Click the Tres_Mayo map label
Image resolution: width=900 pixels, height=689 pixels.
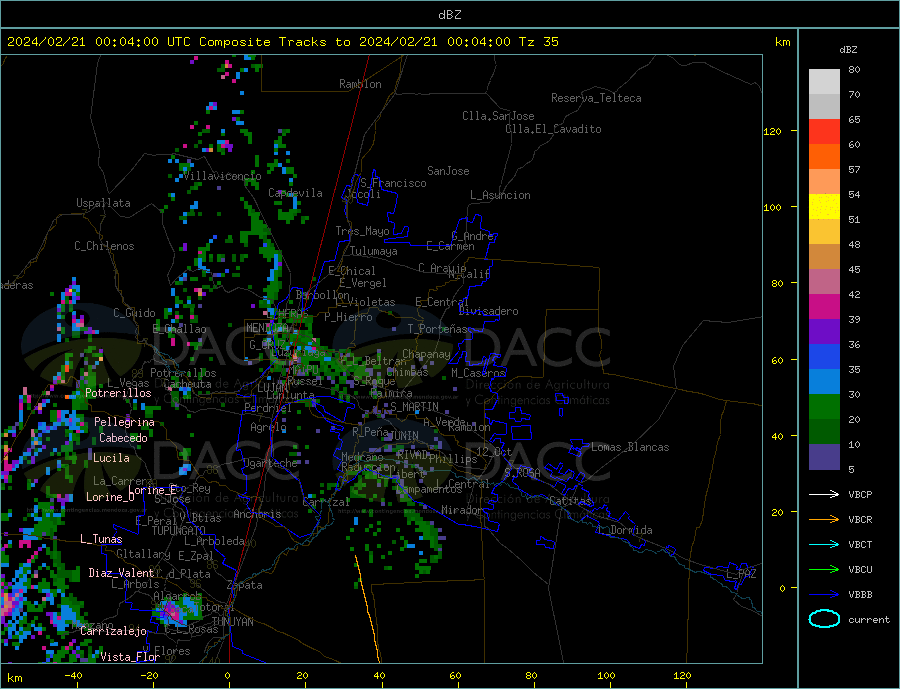(362, 231)
